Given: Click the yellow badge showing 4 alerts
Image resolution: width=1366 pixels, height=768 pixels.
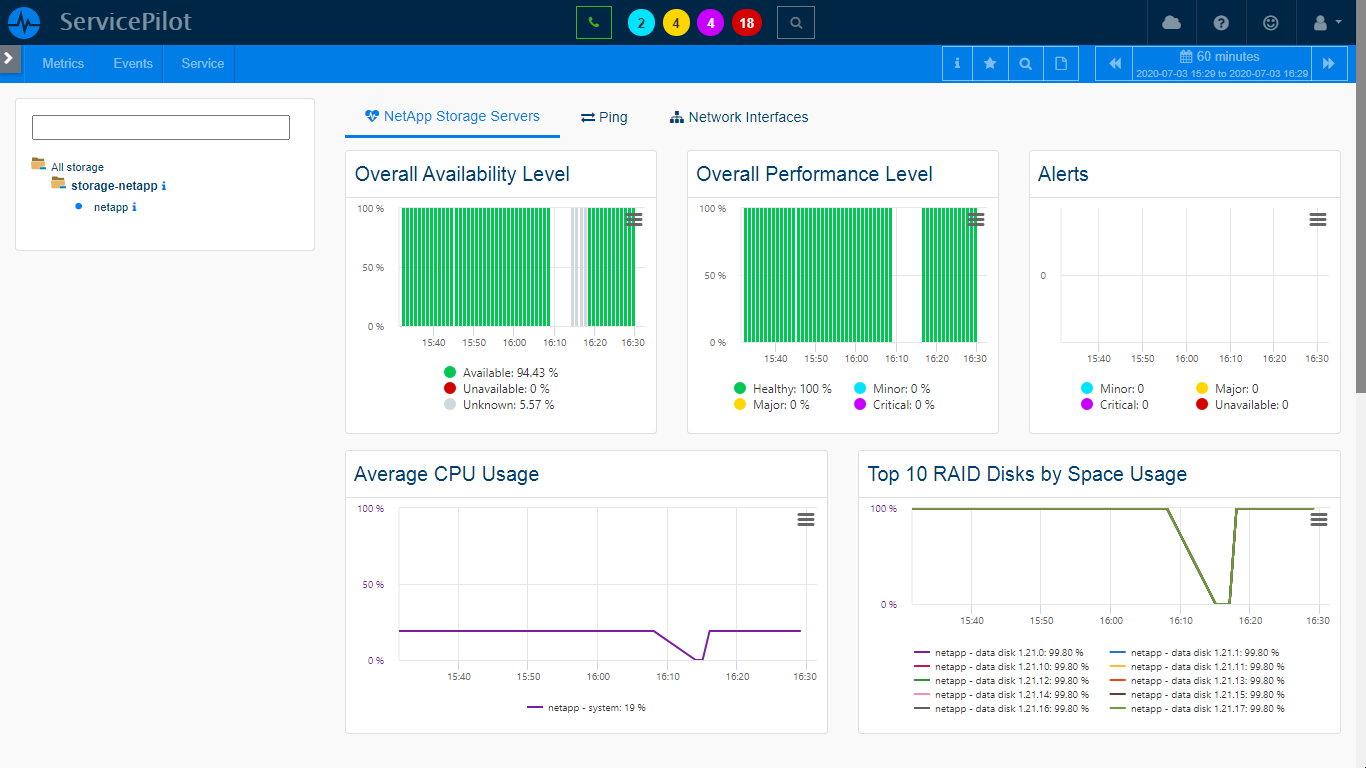Looking at the screenshot, I should coord(676,22).
